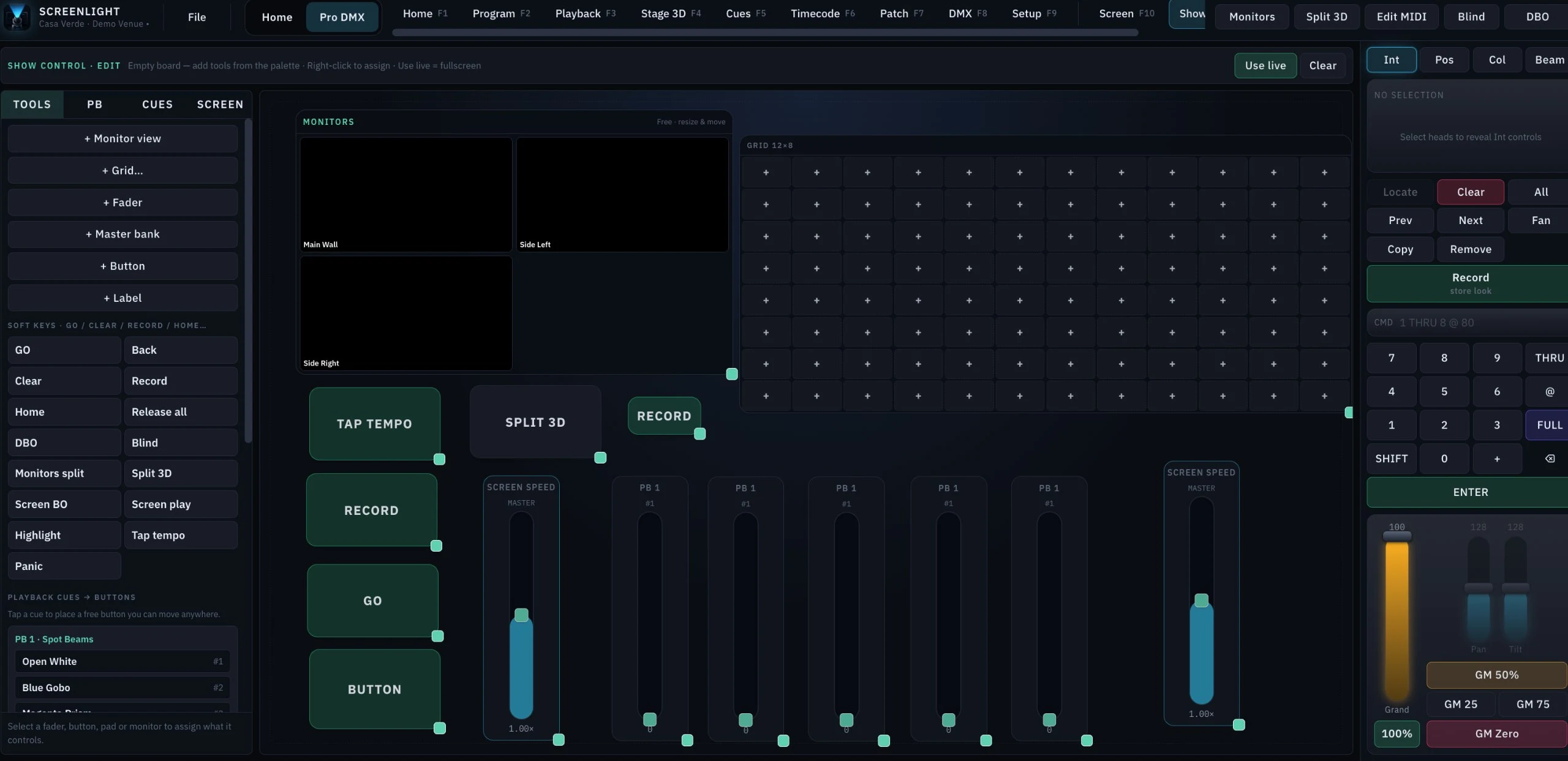Click the tools palette vertical scrollbar
Viewport: 1568px width, 761px height.
(x=248, y=282)
